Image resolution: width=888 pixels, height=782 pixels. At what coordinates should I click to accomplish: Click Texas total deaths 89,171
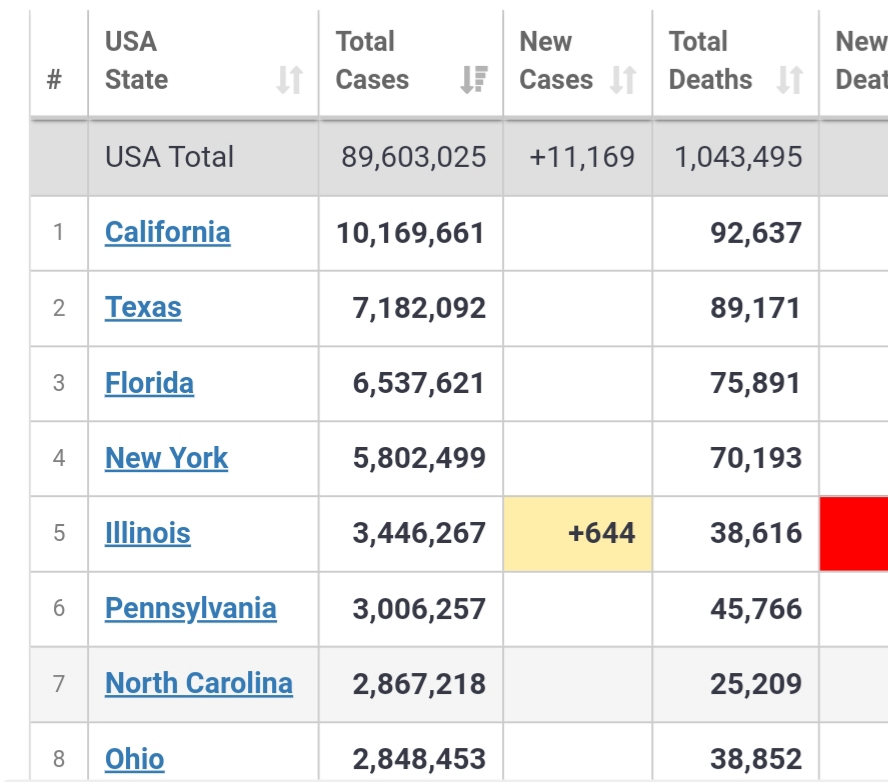(755, 308)
